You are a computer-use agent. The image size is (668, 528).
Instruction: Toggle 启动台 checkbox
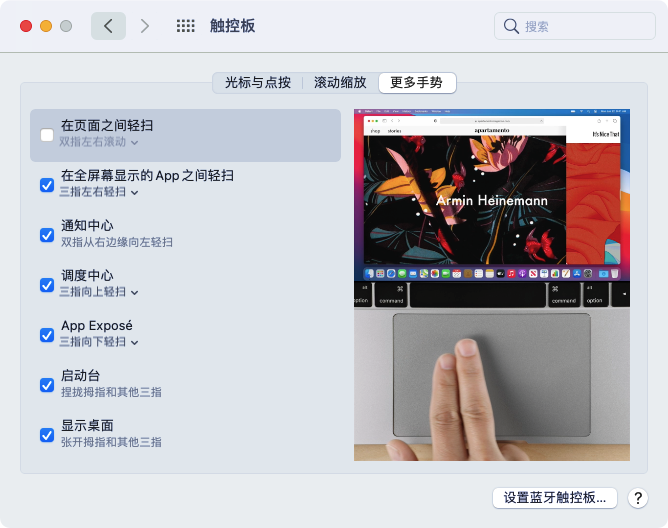tap(47, 385)
